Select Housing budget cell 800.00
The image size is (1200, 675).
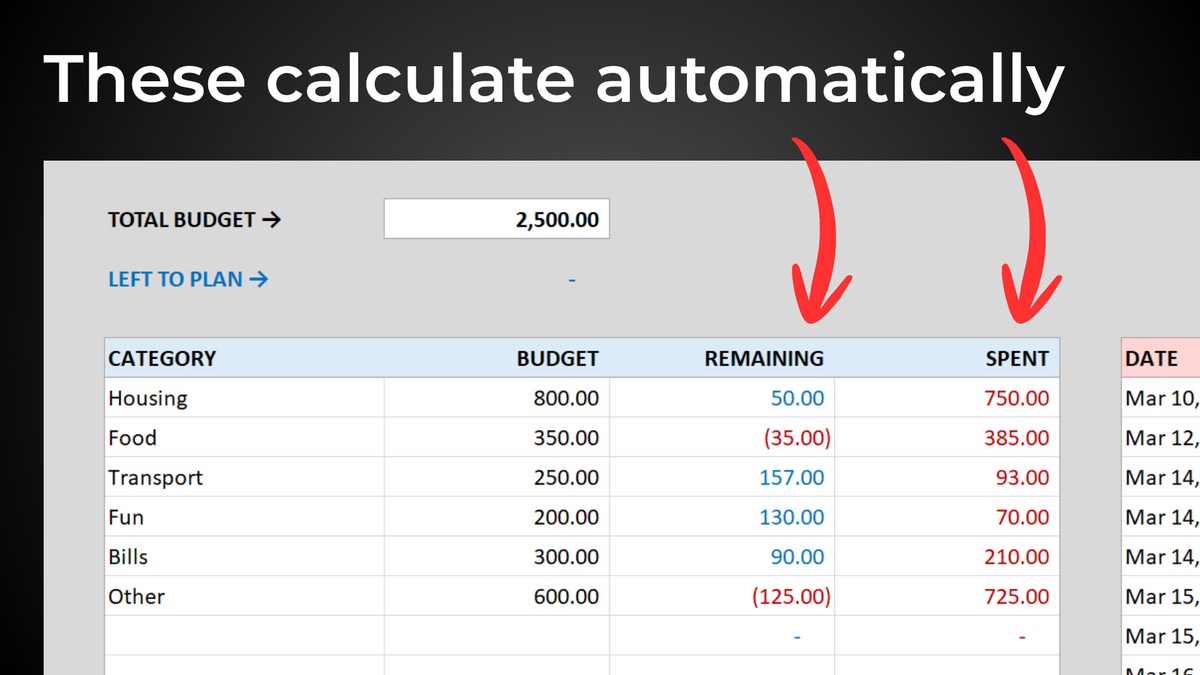coord(497,398)
